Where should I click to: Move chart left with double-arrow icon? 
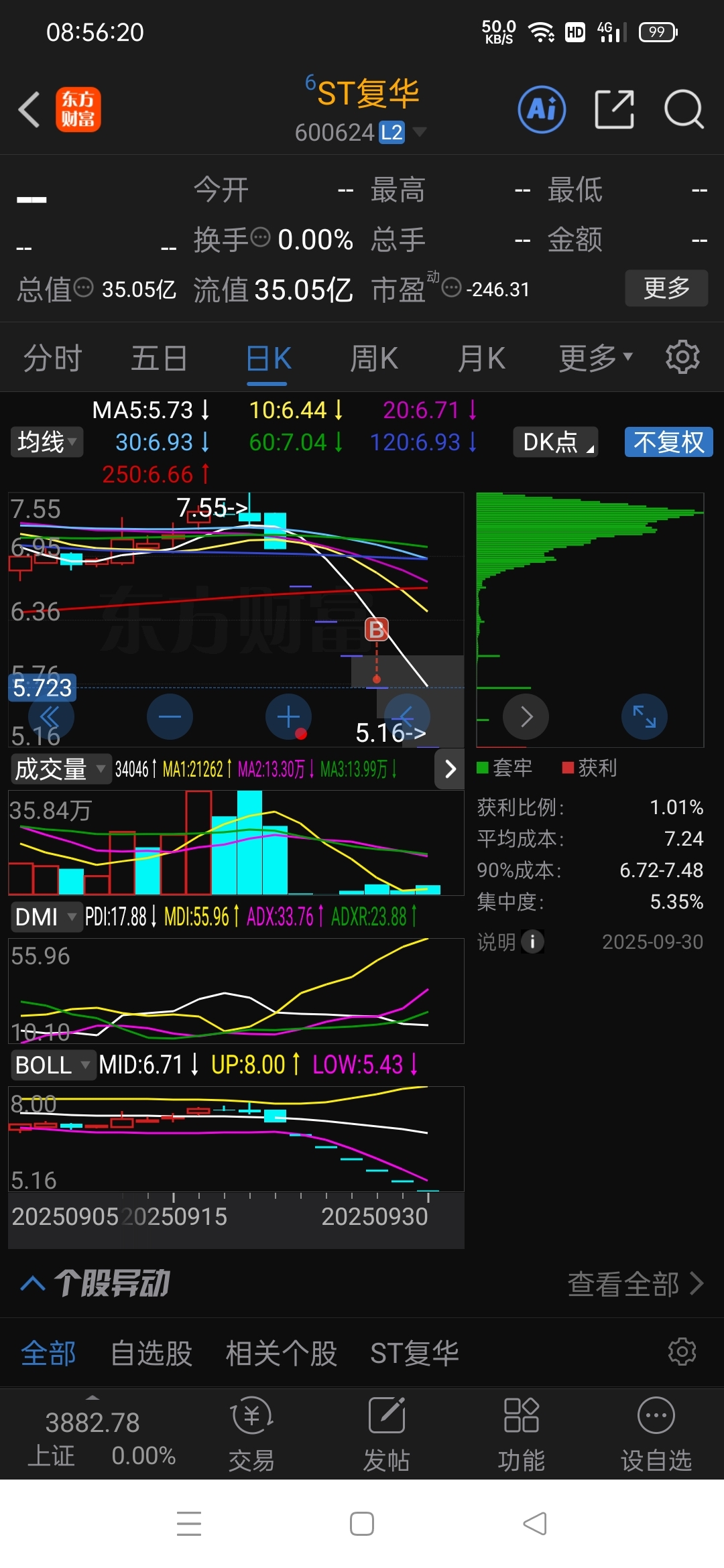click(50, 716)
